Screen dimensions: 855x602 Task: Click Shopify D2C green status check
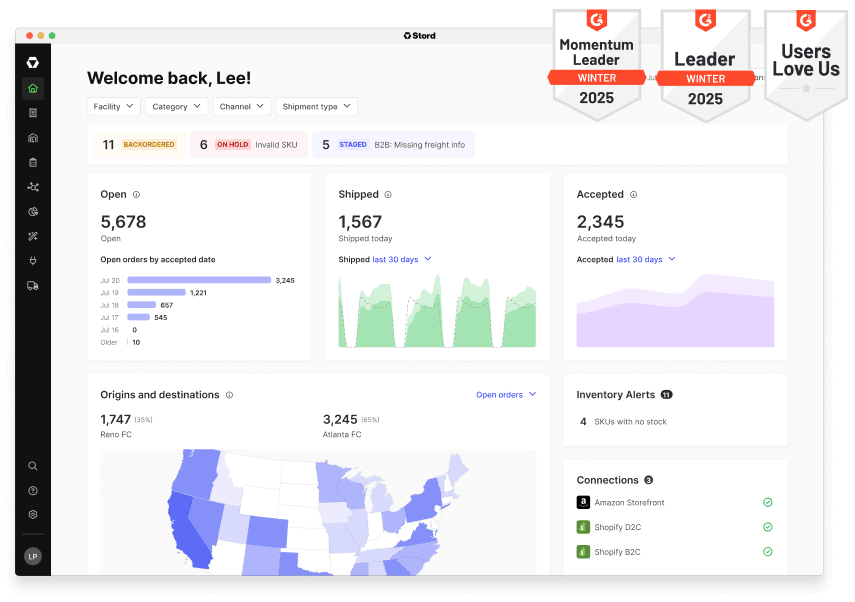(767, 527)
